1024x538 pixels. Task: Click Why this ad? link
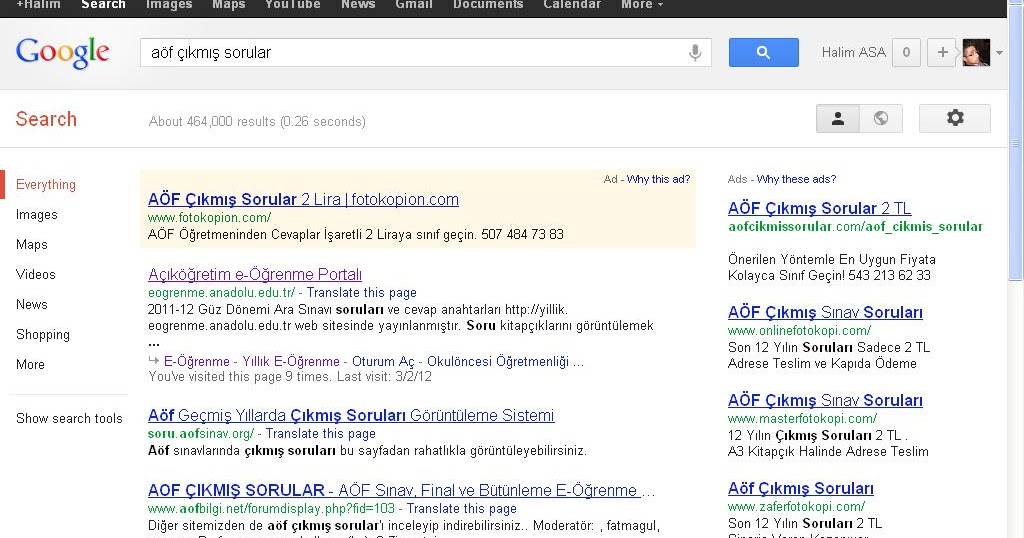click(x=658, y=179)
